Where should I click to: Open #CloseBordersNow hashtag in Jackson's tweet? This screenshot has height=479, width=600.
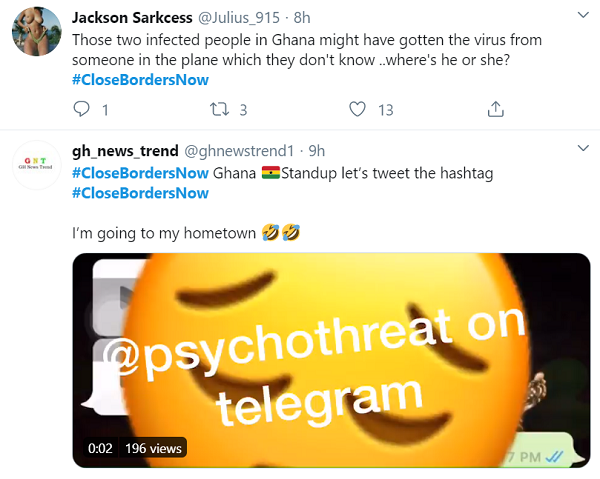[x=140, y=80]
